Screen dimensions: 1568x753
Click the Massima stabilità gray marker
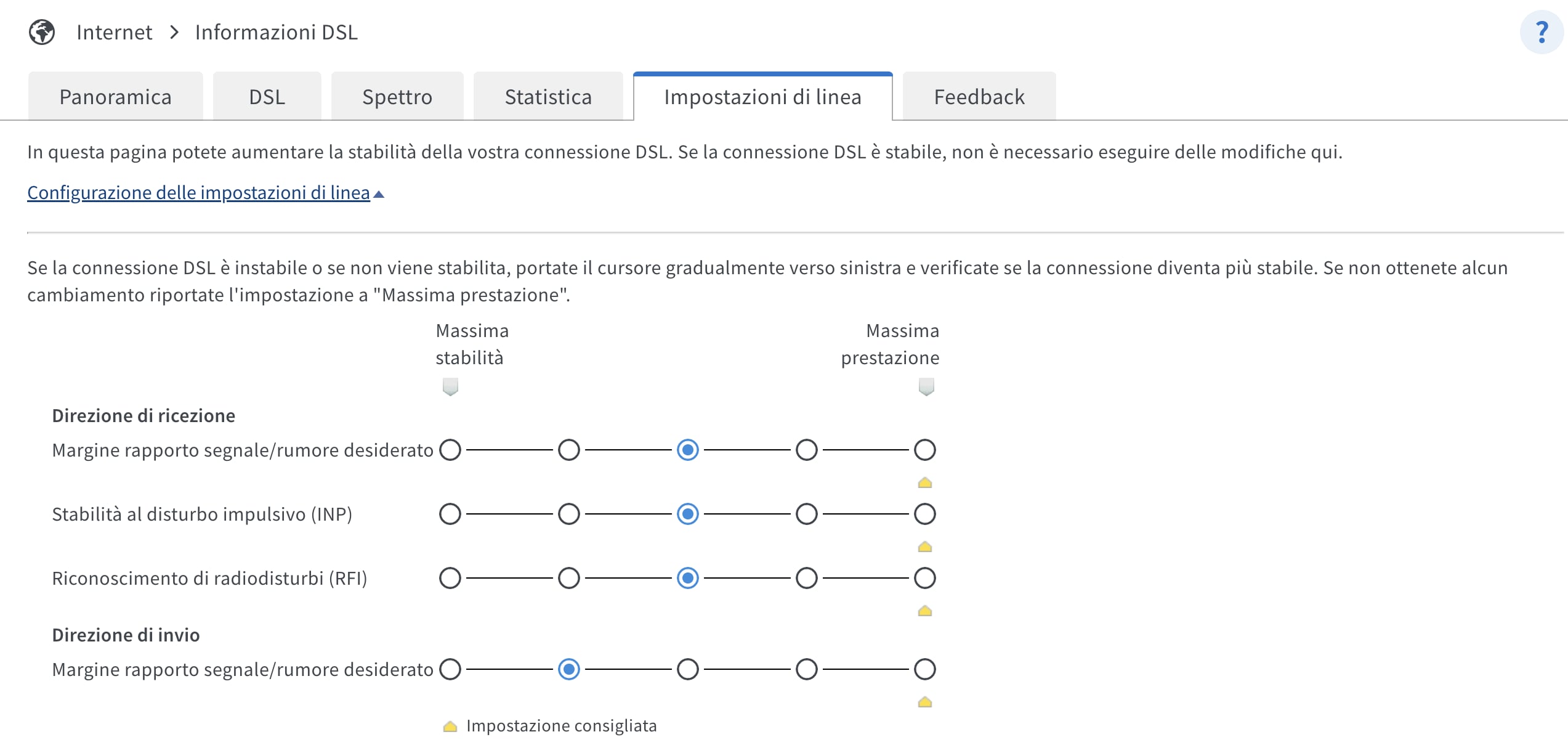point(450,387)
